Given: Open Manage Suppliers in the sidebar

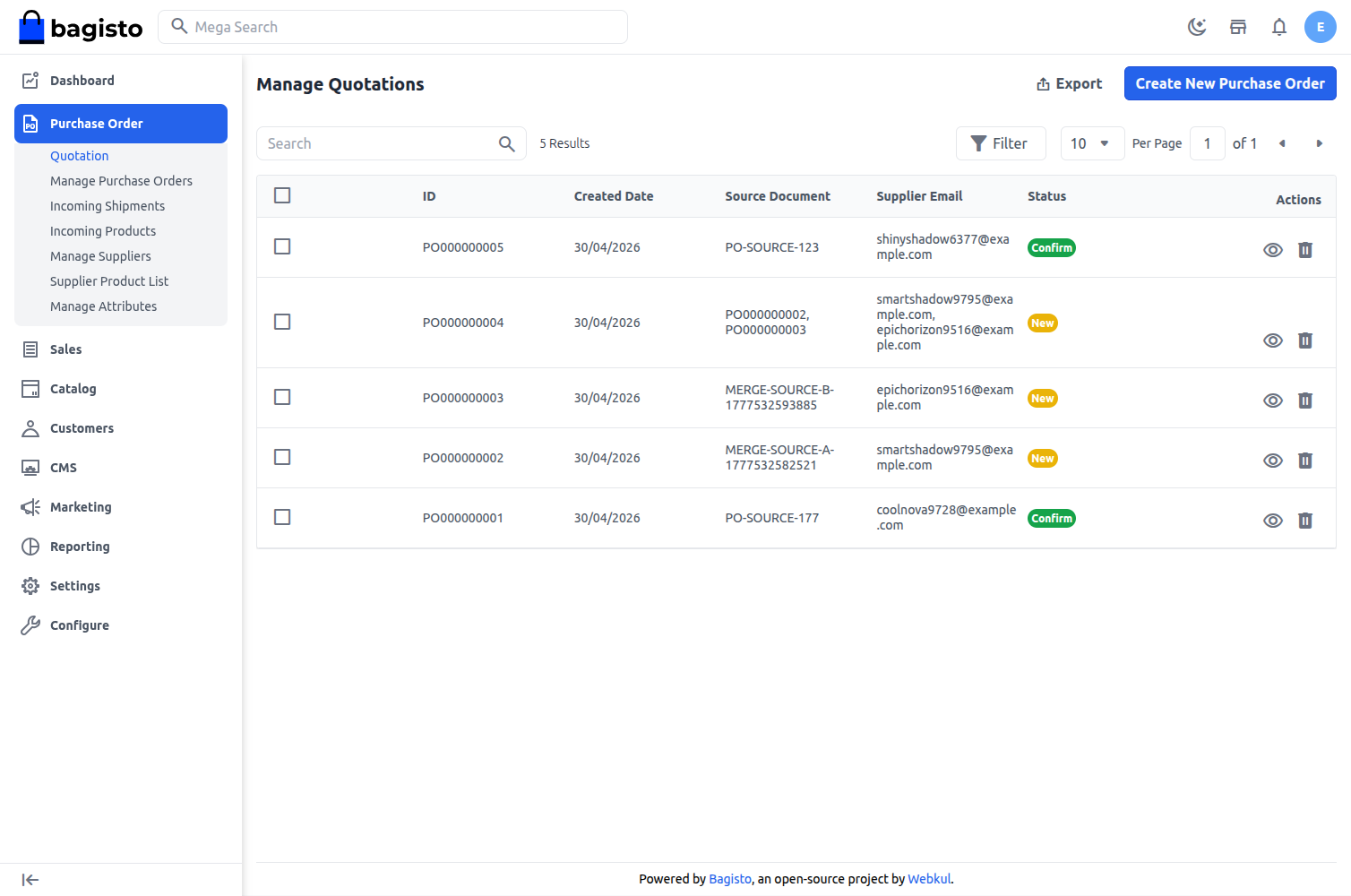Looking at the screenshot, I should click(x=100, y=256).
